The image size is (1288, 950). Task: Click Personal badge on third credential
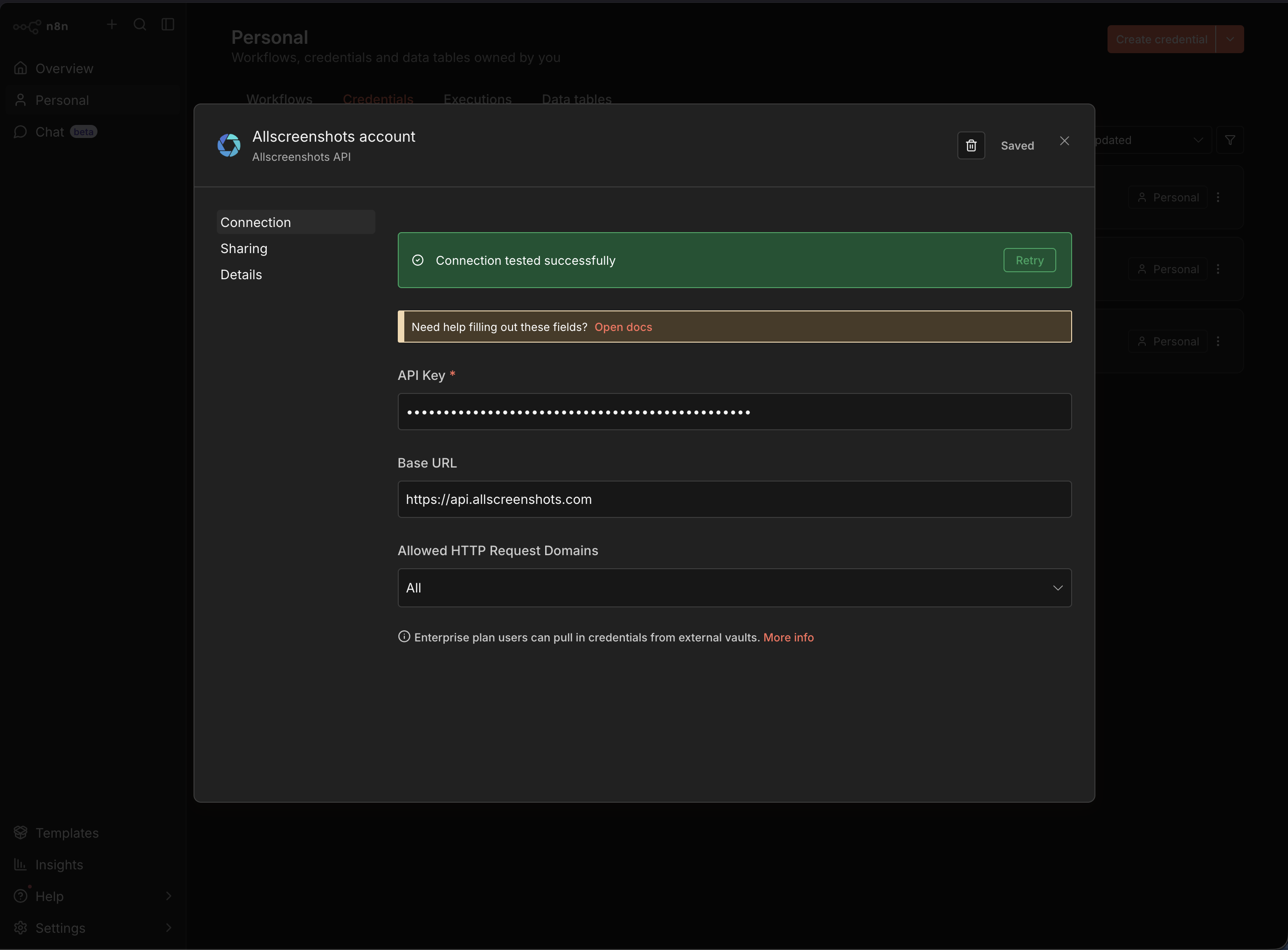coord(1168,341)
